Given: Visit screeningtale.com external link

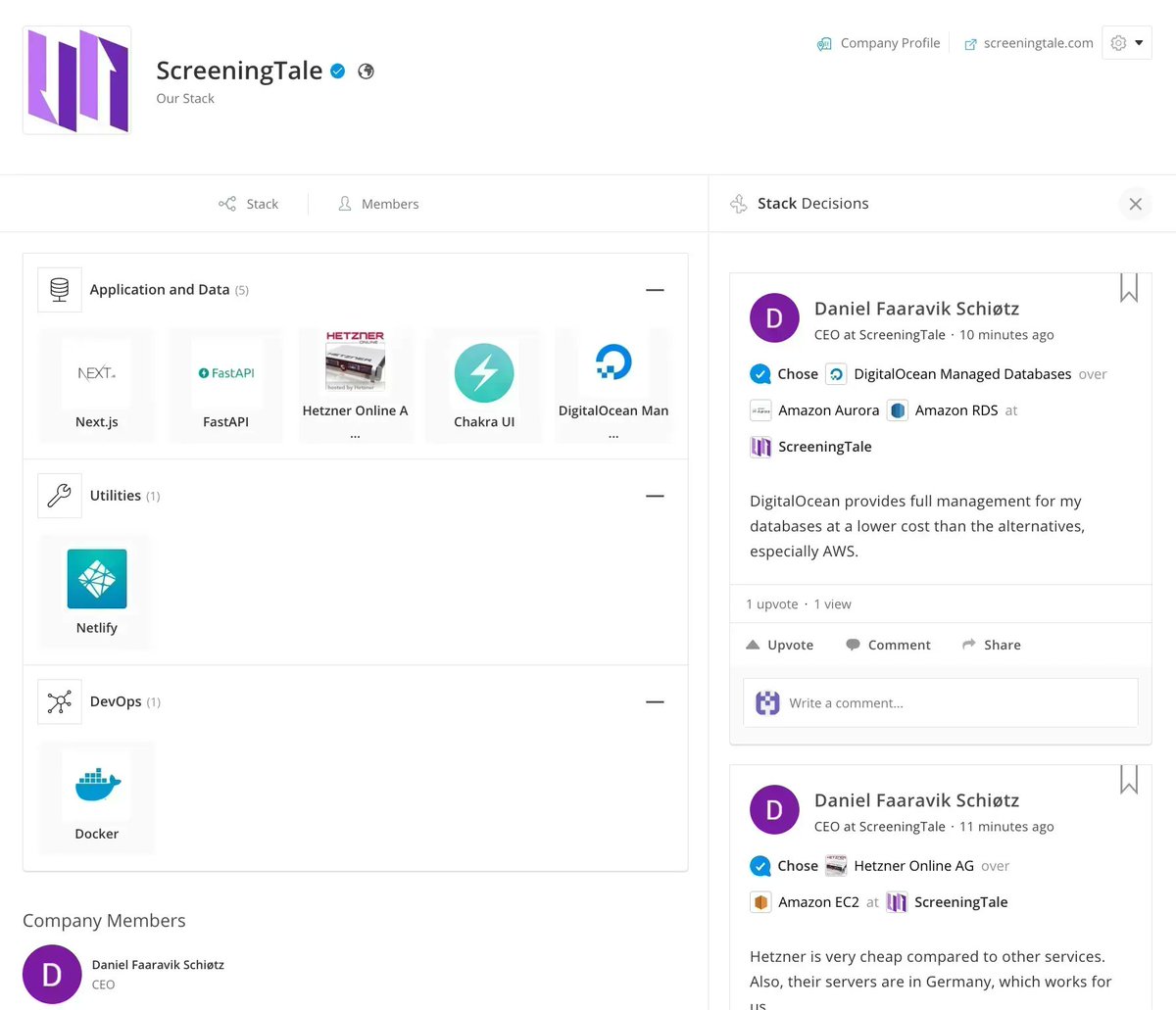Looking at the screenshot, I should click(1029, 43).
